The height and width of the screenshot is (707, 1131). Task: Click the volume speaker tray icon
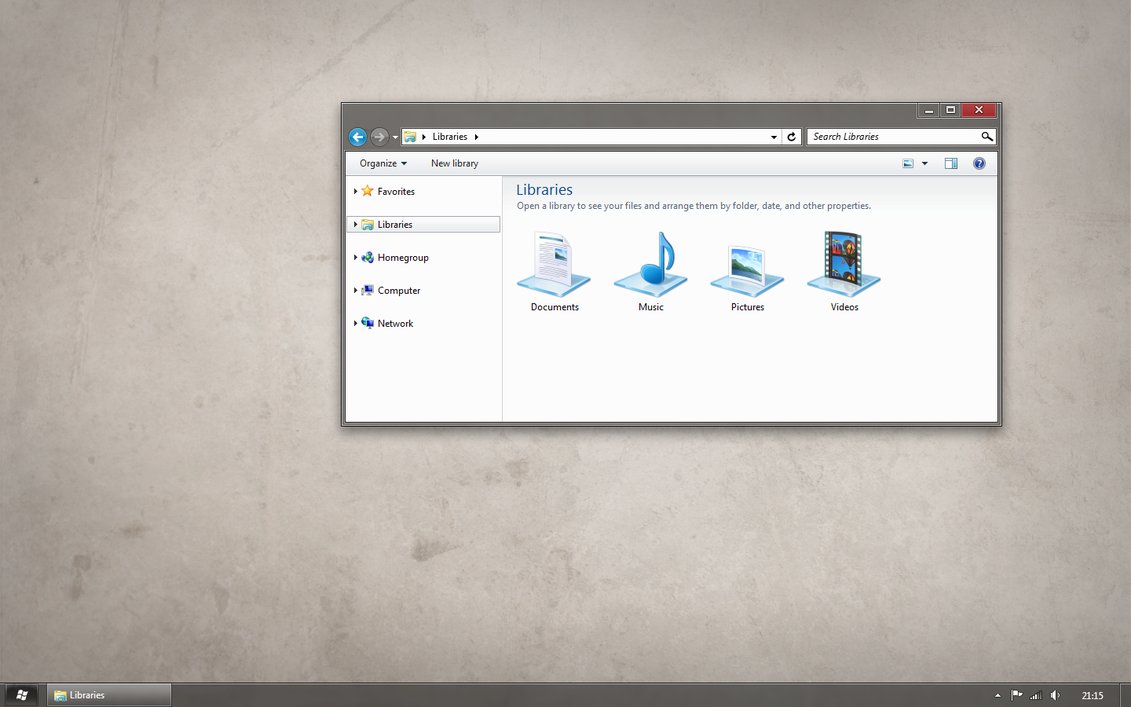(1055, 695)
